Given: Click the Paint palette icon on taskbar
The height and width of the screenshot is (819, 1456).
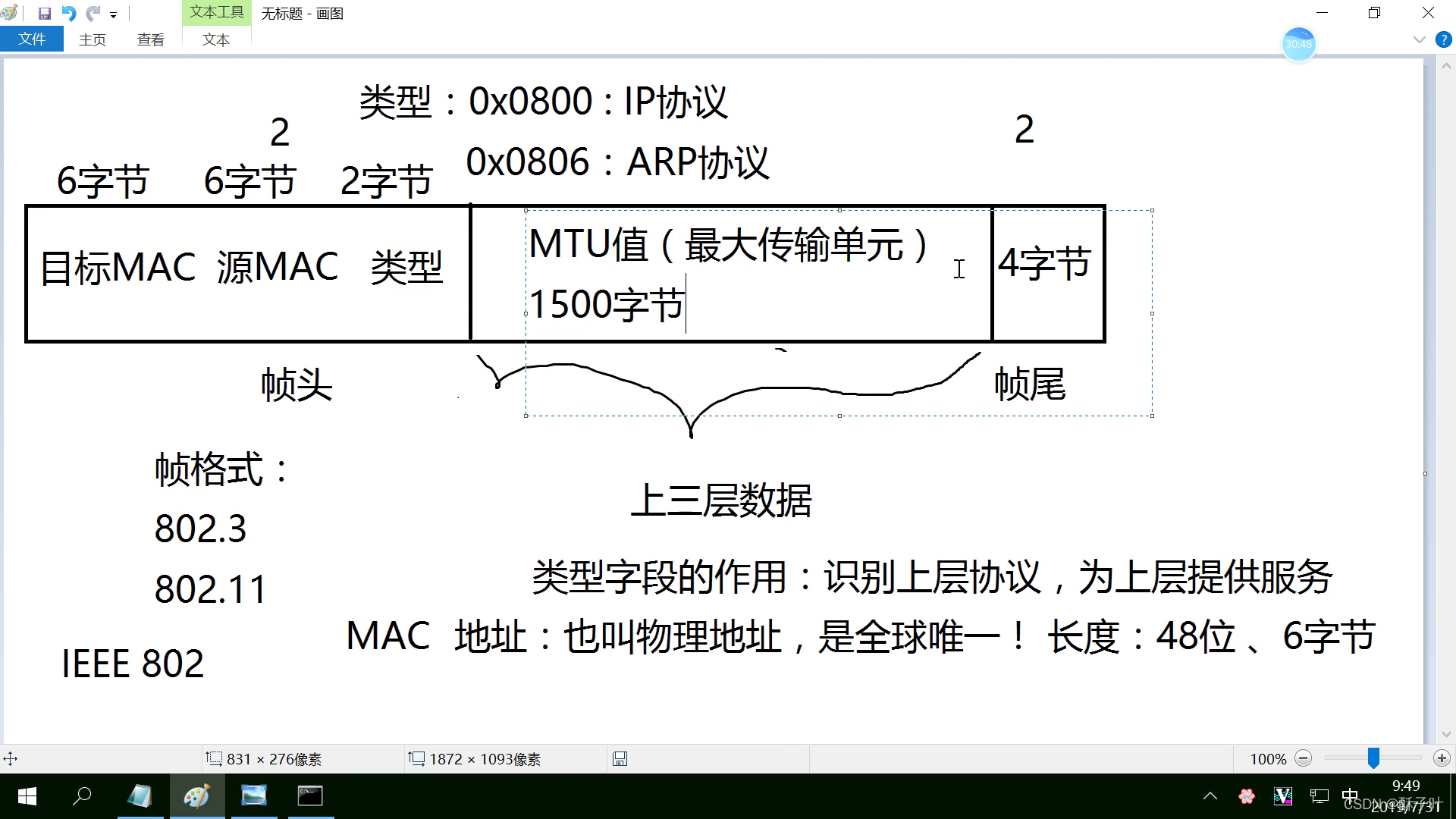Looking at the screenshot, I should 196,795.
